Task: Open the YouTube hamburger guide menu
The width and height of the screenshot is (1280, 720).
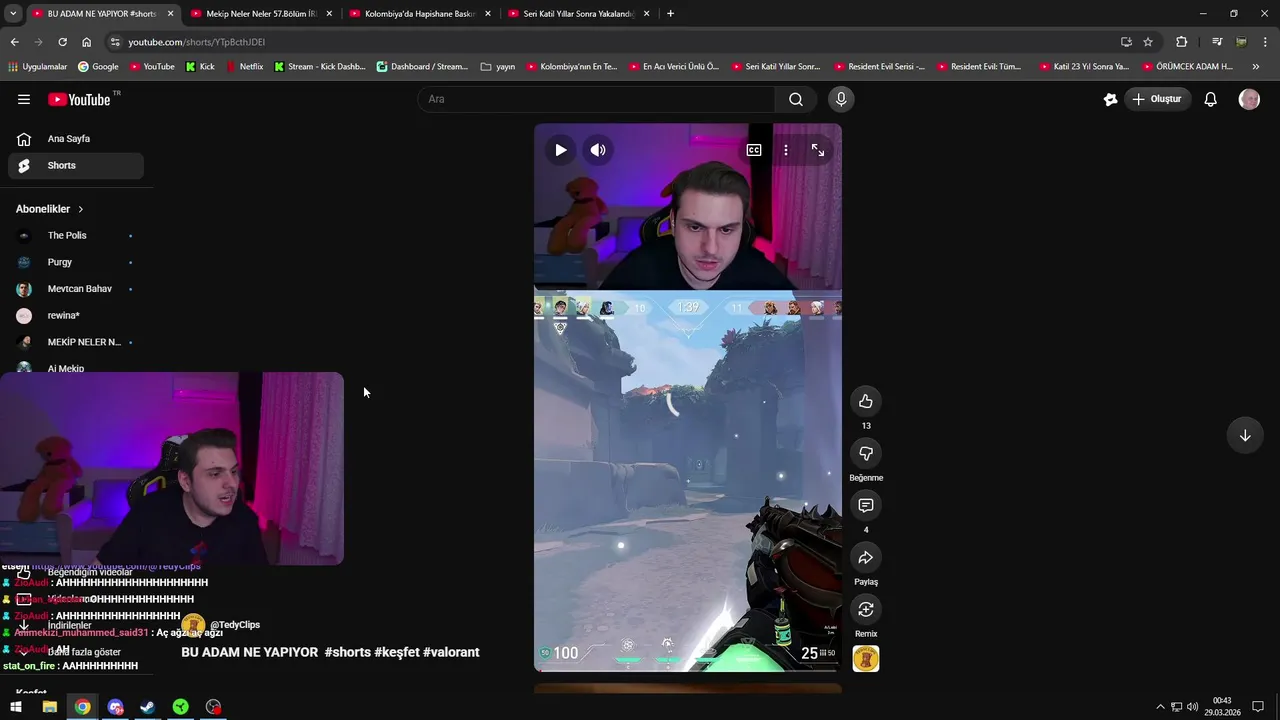Action: pyautogui.click(x=24, y=99)
